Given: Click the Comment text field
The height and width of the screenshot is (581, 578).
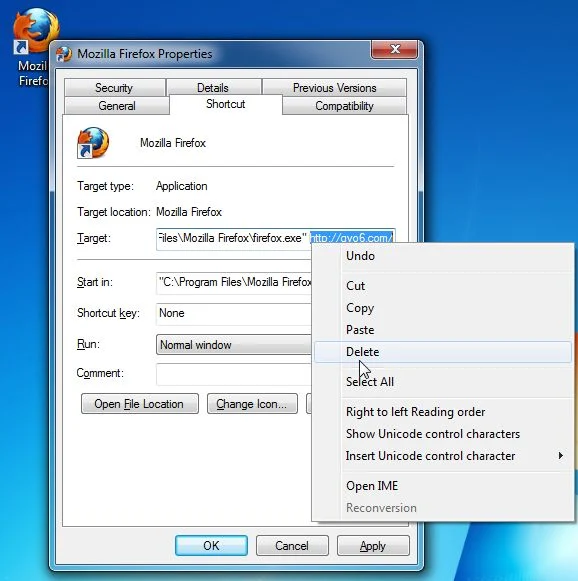Looking at the screenshot, I should click(x=234, y=374).
